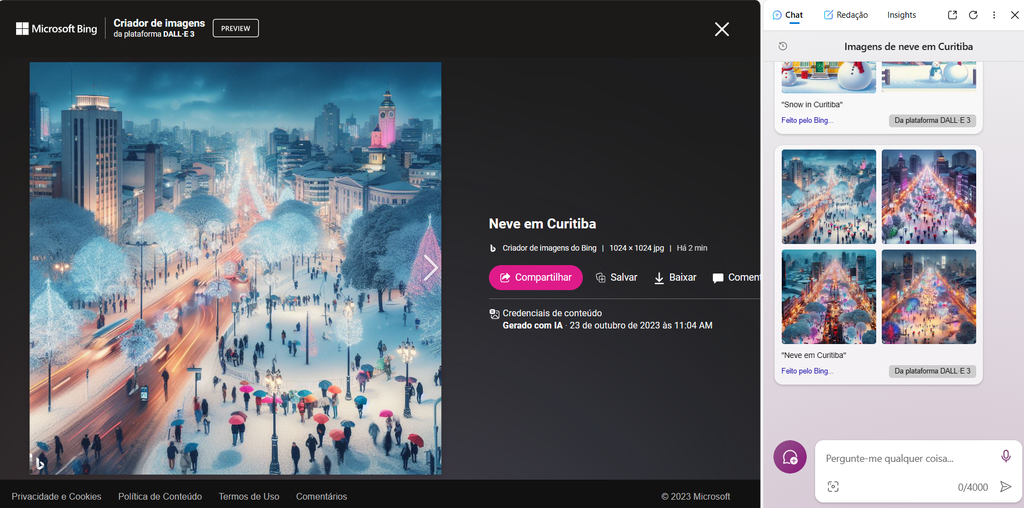Select the Chat tab

coord(787,15)
